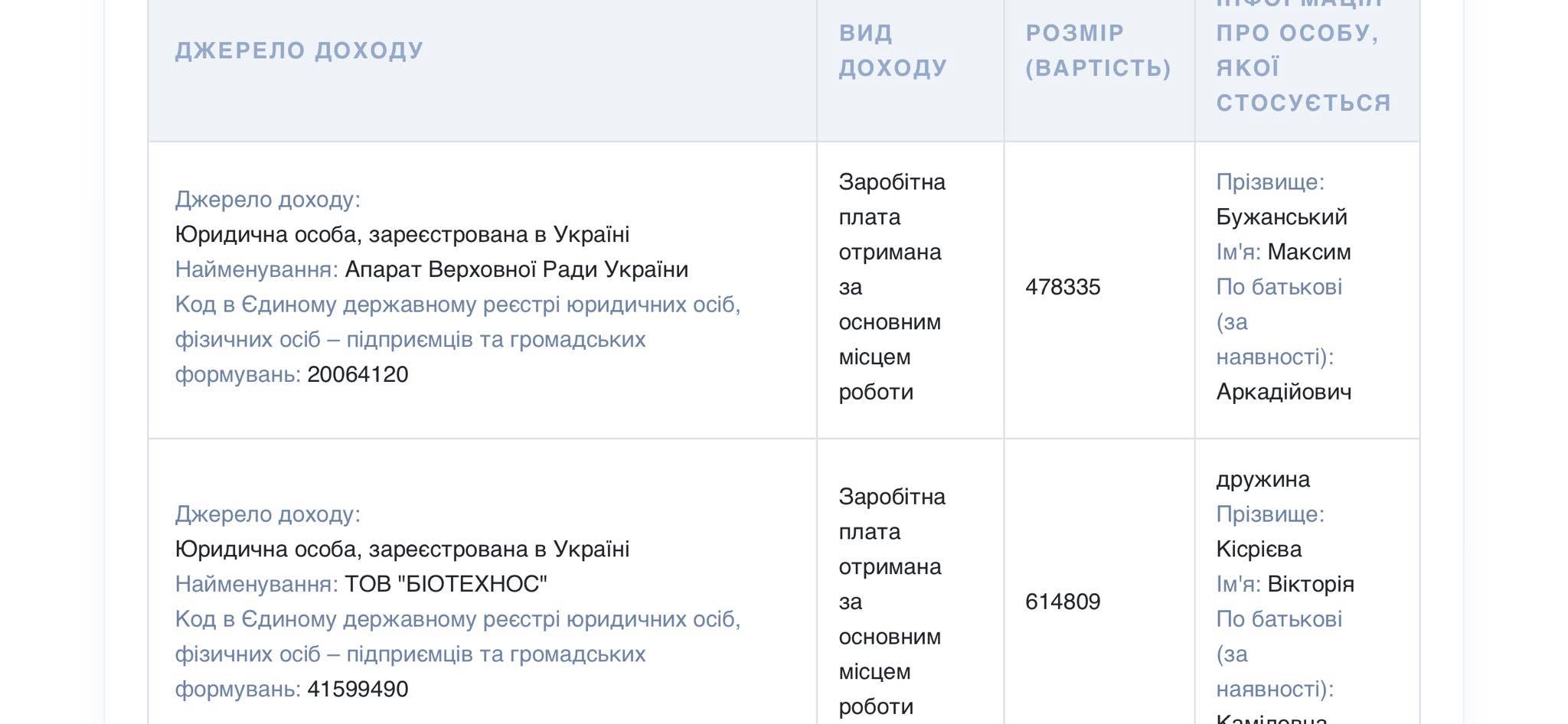Click "Найменування:" label beside ТОВ "БІОТЕХНОС"

click(x=256, y=584)
